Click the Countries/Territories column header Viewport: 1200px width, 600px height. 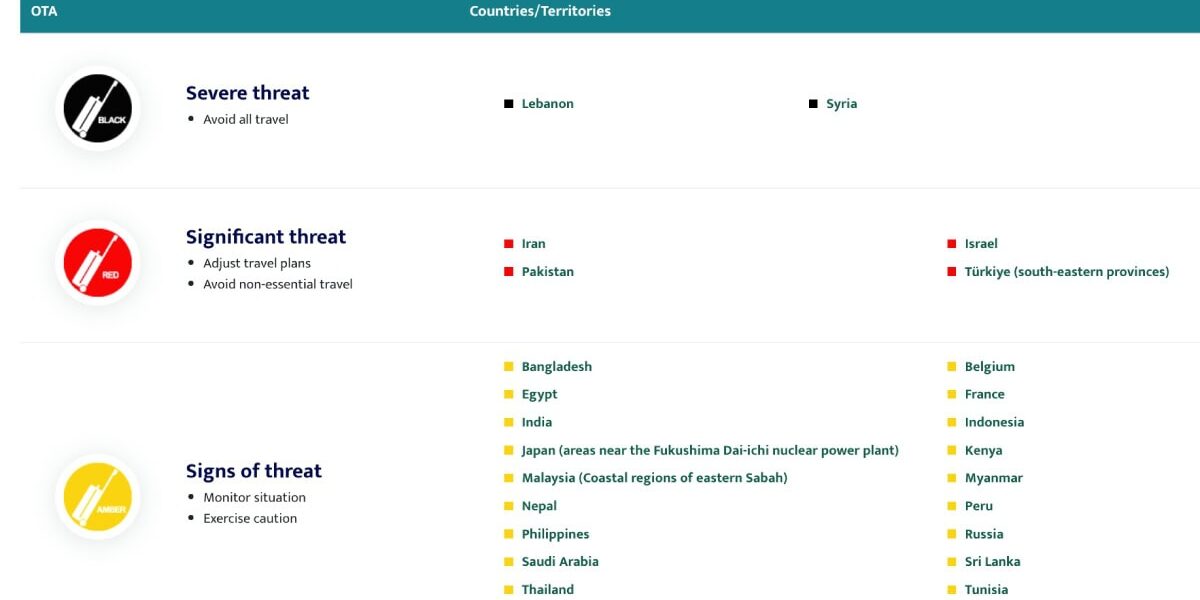[x=539, y=11]
